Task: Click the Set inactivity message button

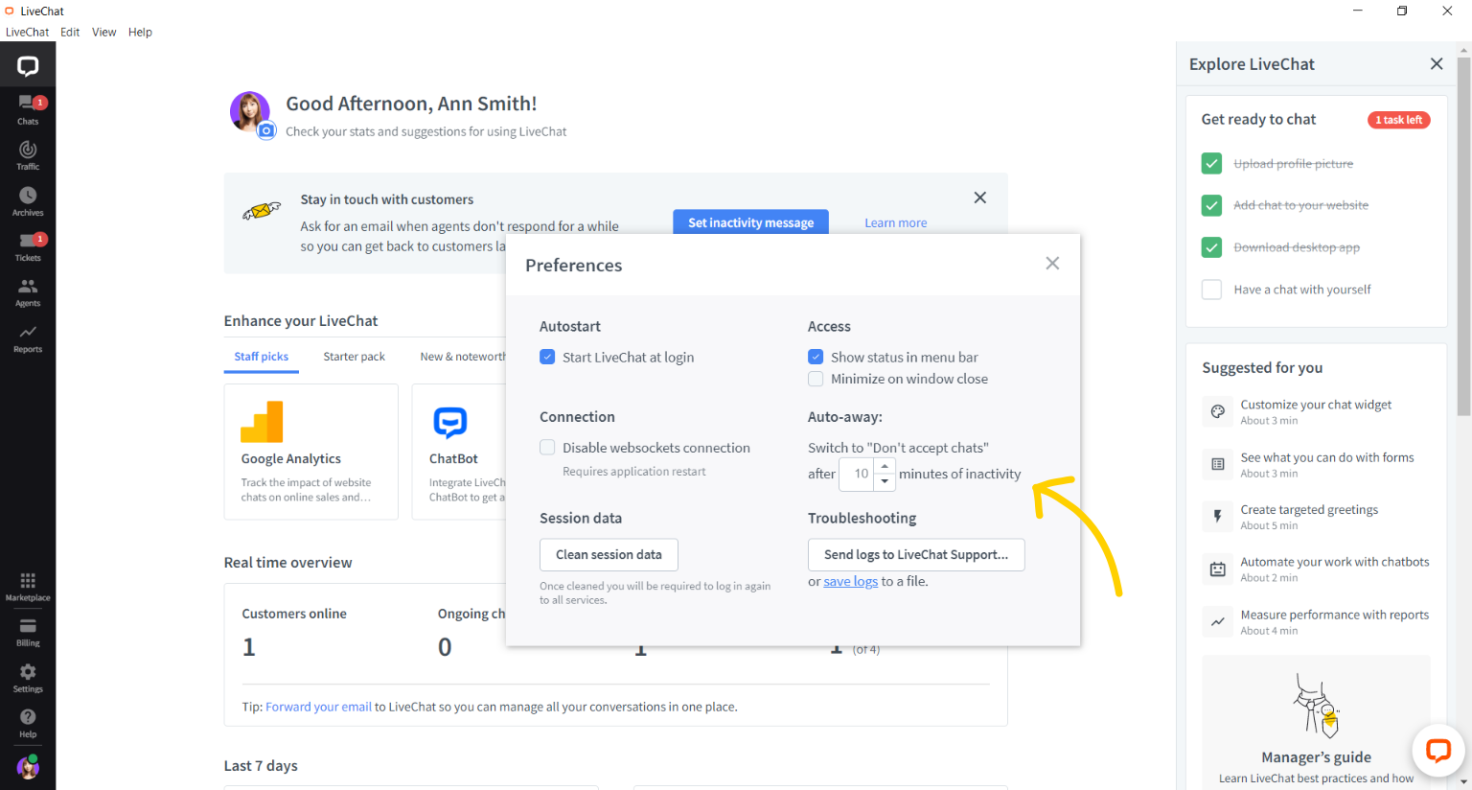Action: 751,222
